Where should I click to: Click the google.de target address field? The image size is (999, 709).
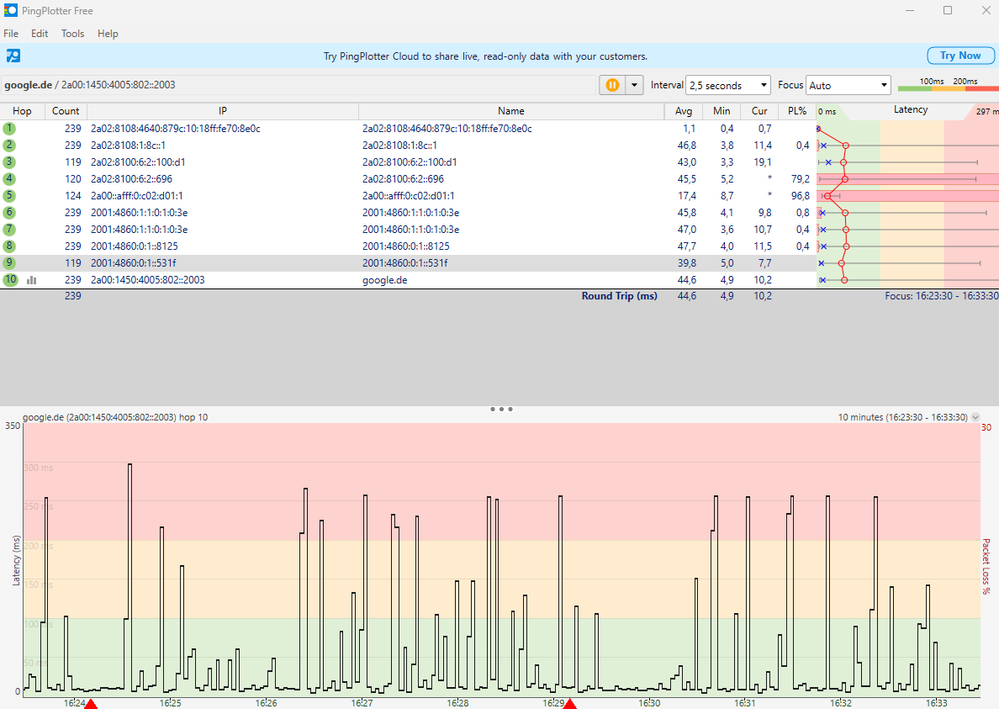299,85
